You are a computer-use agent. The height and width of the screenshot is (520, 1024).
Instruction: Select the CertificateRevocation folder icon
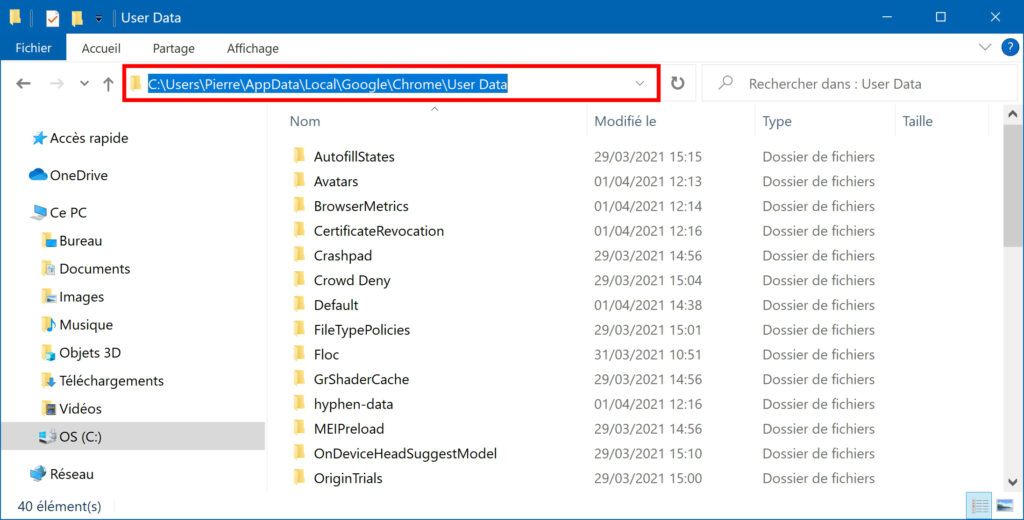(299, 230)
